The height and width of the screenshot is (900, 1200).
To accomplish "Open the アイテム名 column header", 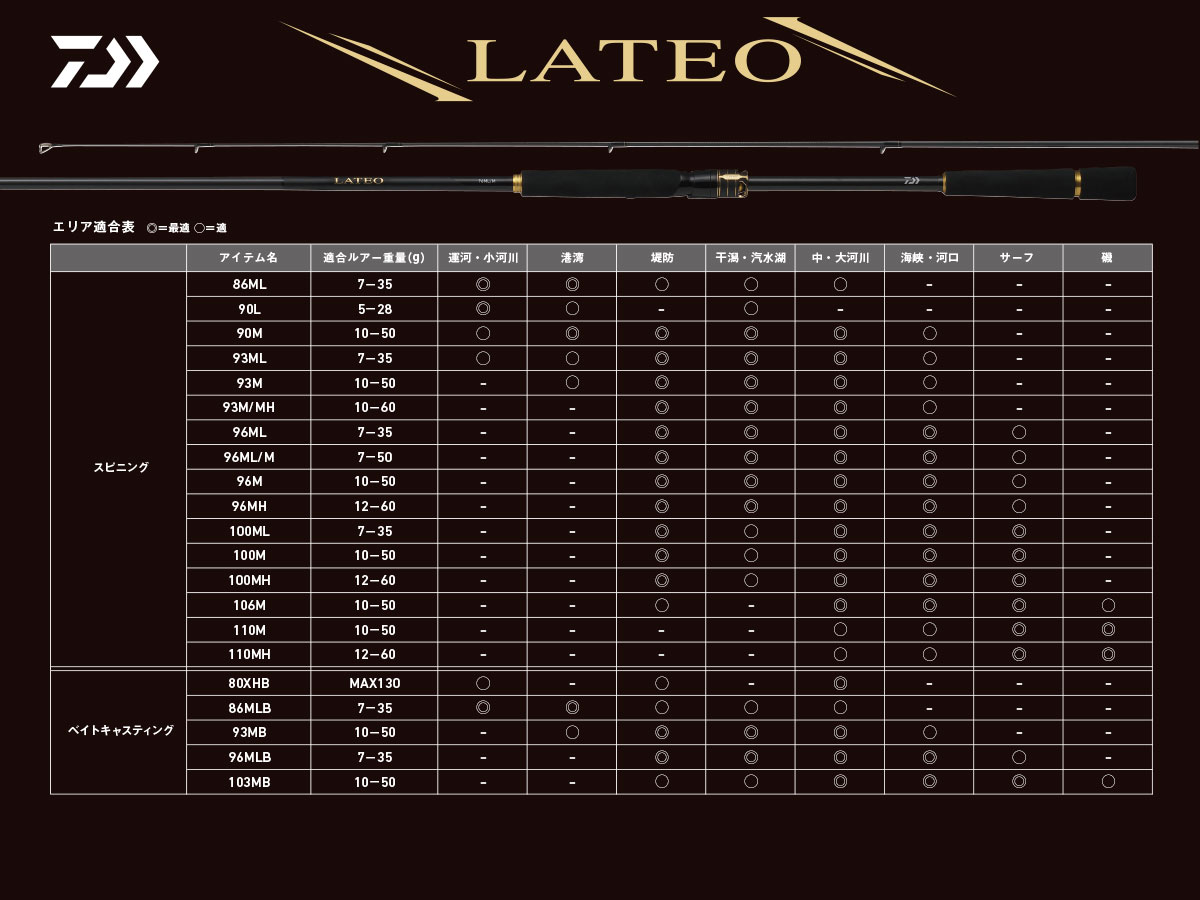I will (x=249, y=258).
